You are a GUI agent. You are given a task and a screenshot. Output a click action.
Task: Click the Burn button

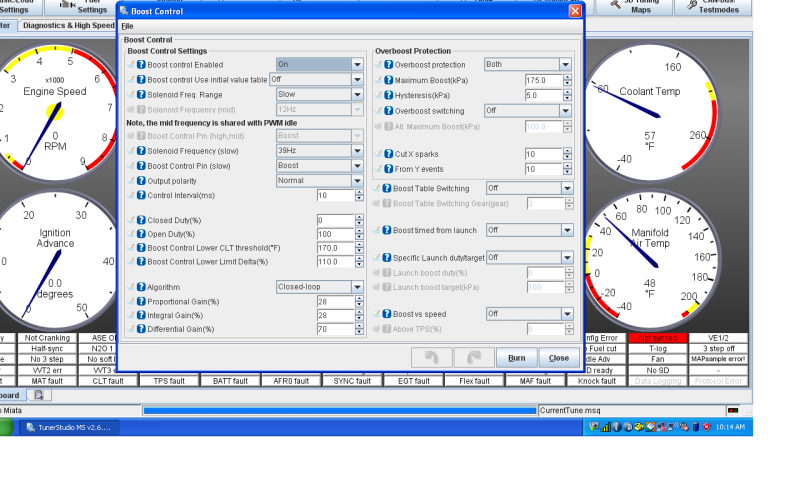(516, 357)
